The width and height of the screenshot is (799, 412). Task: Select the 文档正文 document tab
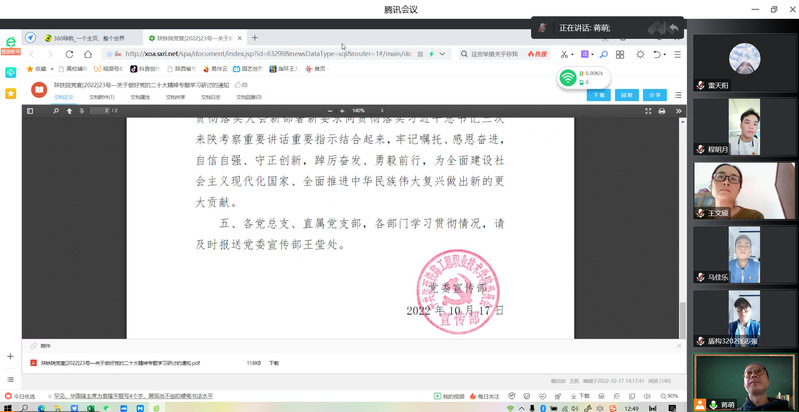click(64, 98)
